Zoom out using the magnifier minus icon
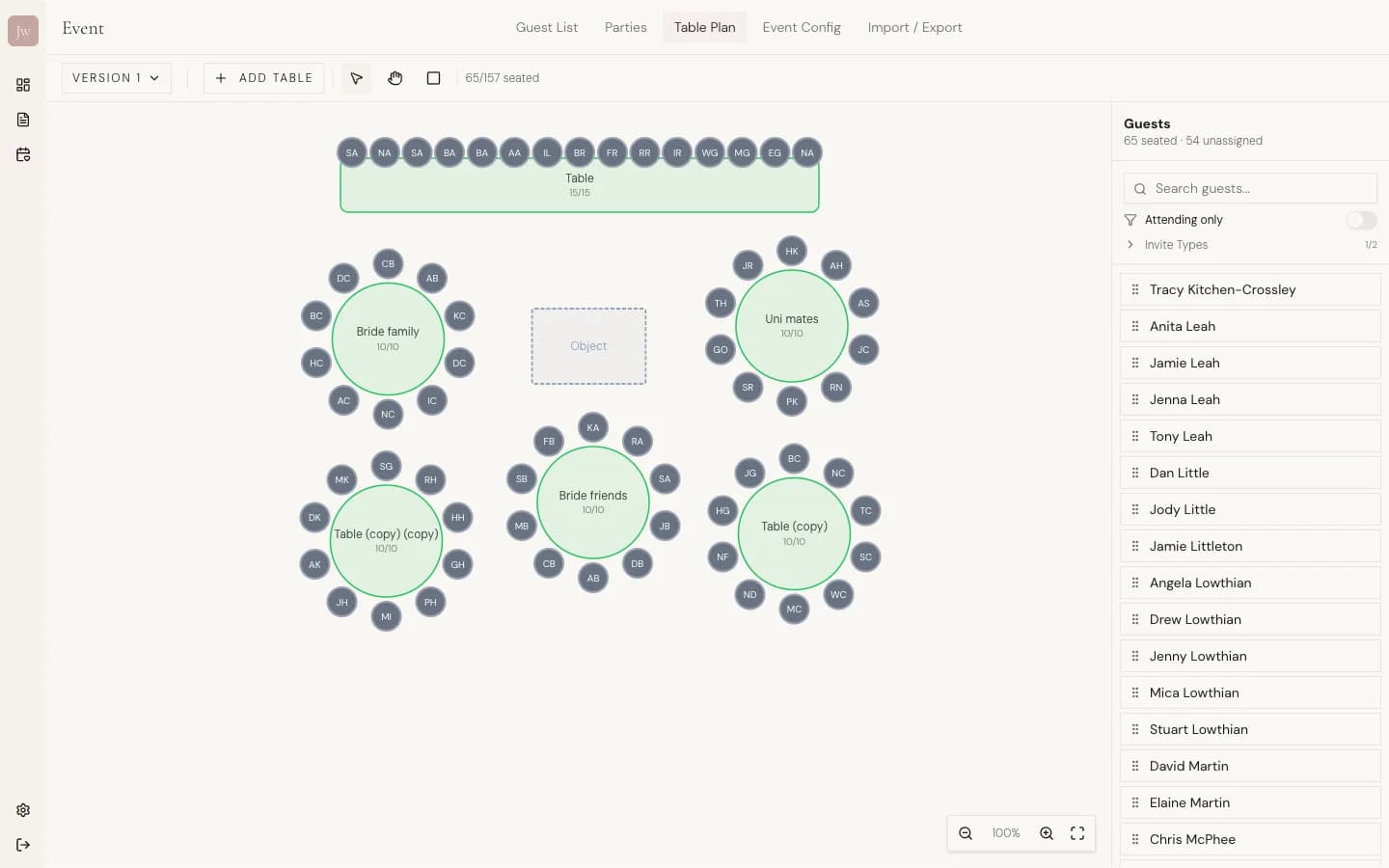The image size is (1389, 868). pyautogui.click(x=966, y=833)
